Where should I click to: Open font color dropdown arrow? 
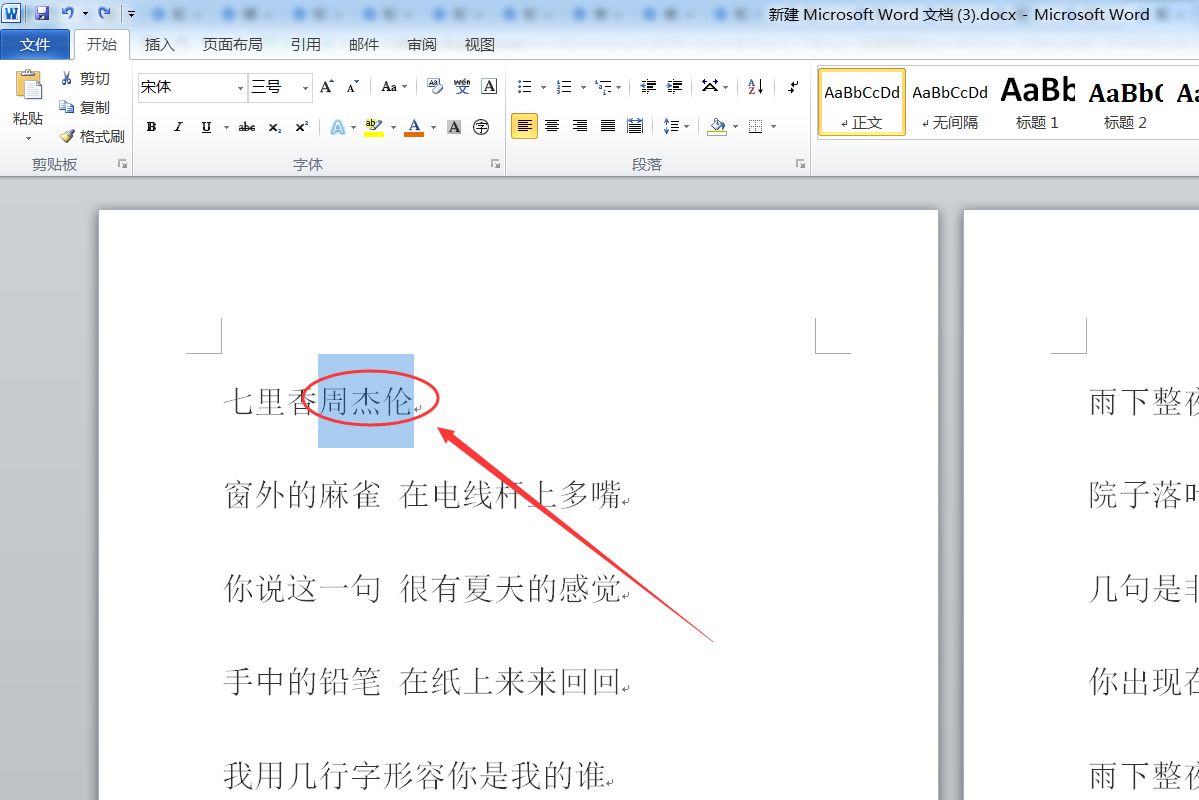(x=434, y=127)
